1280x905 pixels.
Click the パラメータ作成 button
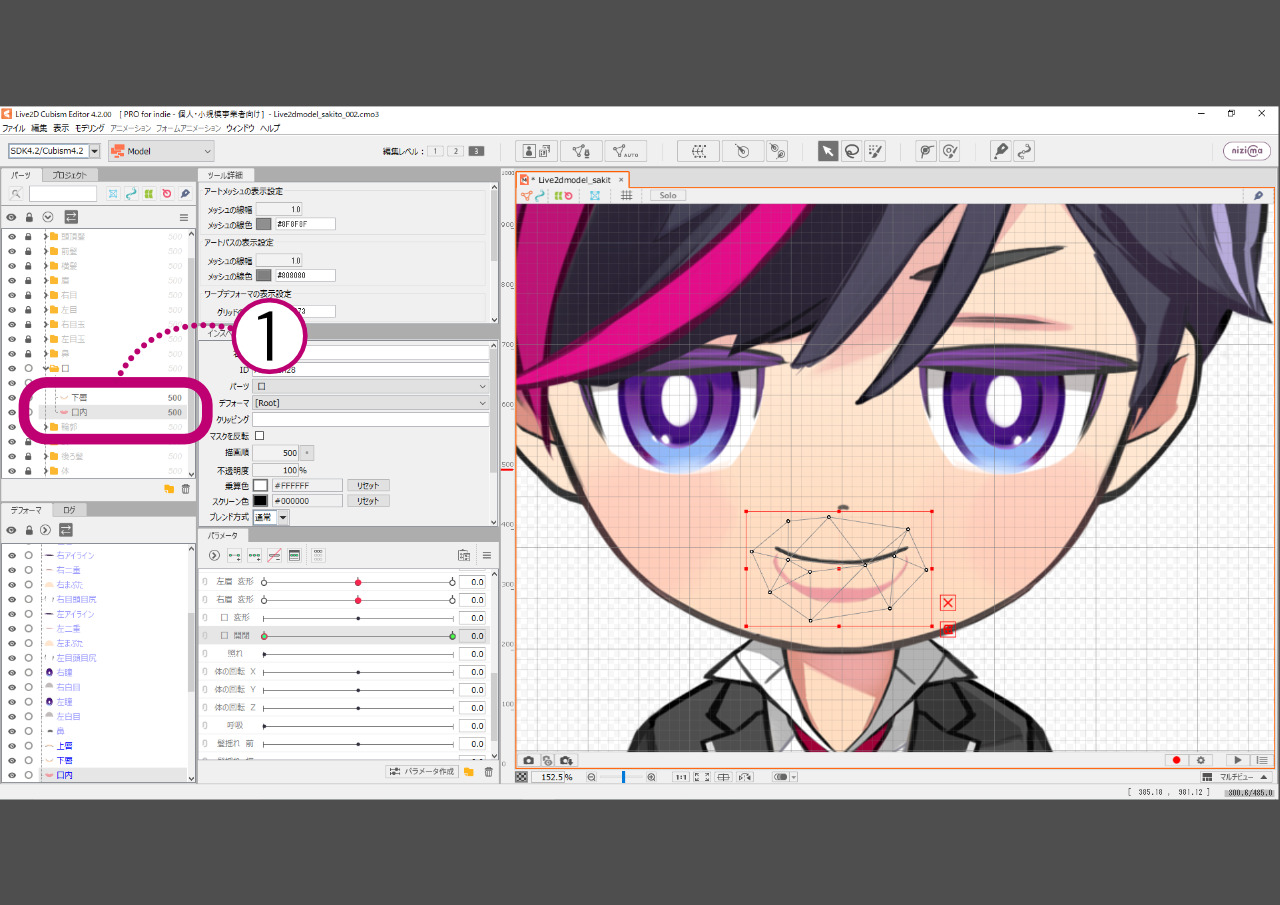(422, 772)
